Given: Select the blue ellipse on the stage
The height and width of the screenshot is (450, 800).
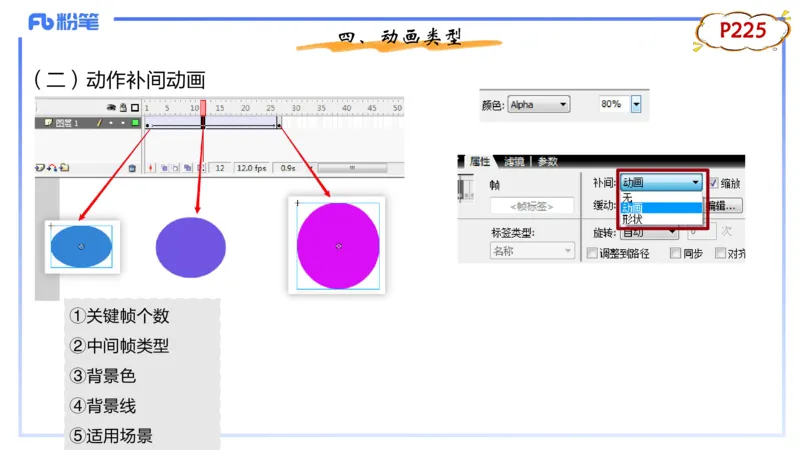Looking at the screenshot, I should pyautogui.click(x=81, y=246).
